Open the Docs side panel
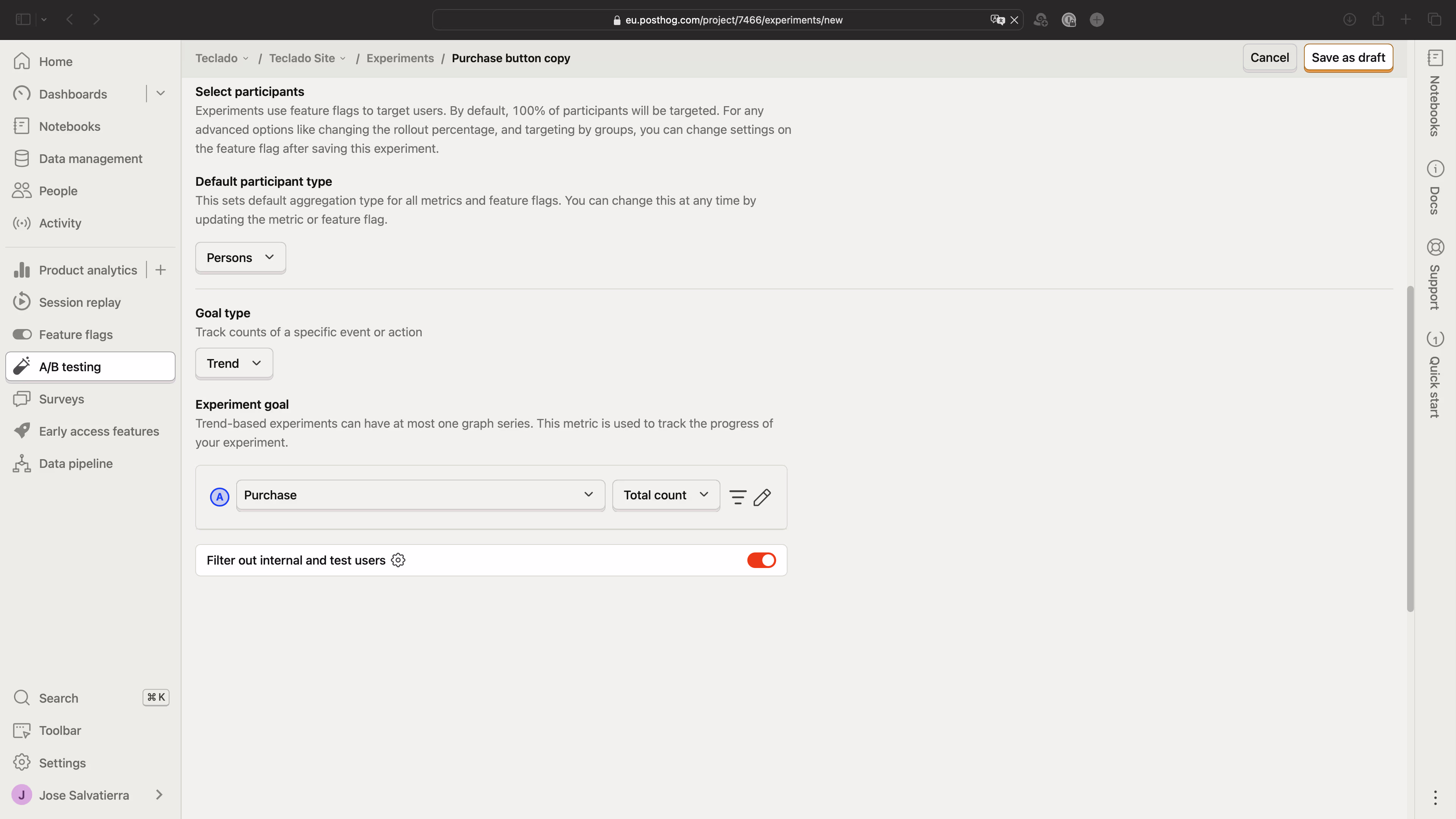 pos(1434,188)
